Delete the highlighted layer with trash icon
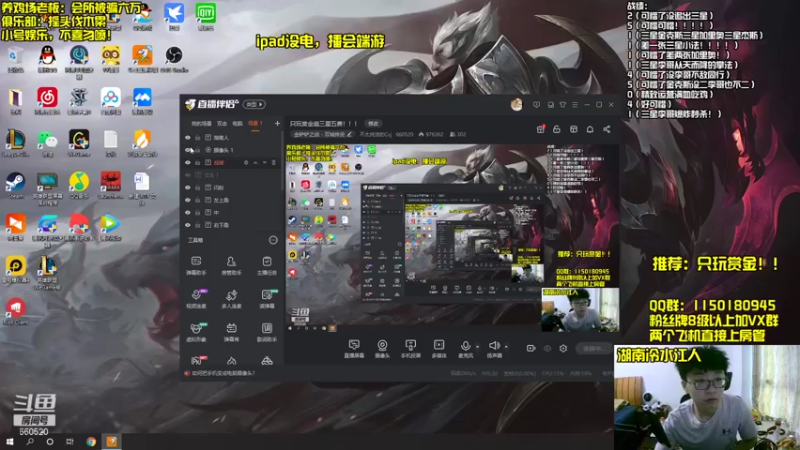The width and height of the screenshot is (800, 450). coord(273,163)
